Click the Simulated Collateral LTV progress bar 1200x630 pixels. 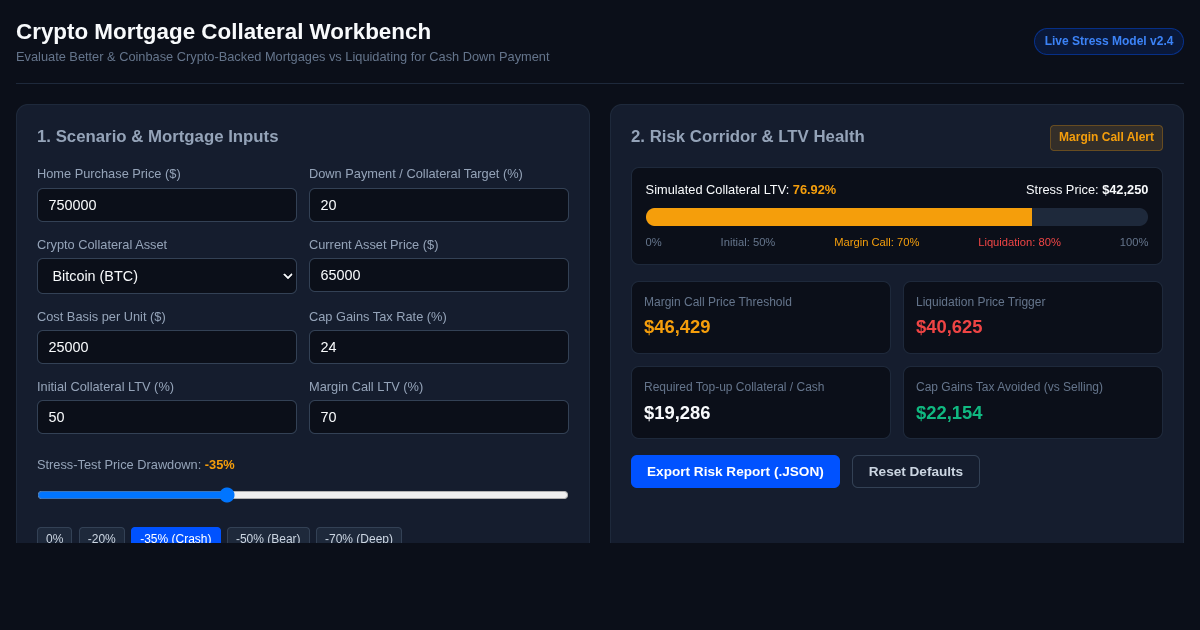pos(897,217)
